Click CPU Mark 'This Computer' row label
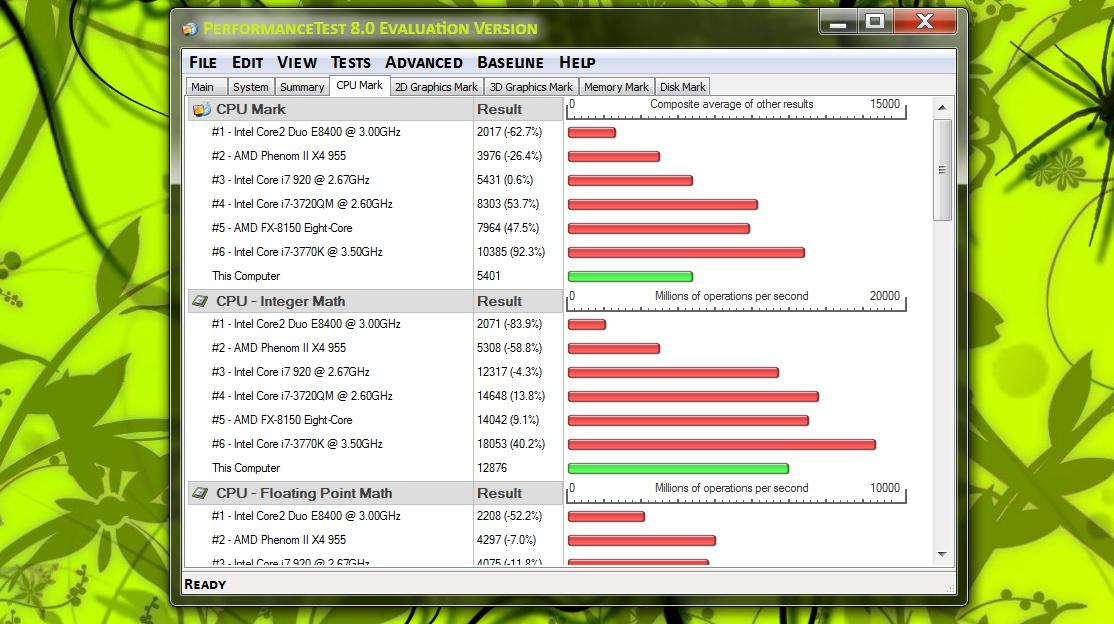The image size is (1114, 624). (x=246, y=276)
